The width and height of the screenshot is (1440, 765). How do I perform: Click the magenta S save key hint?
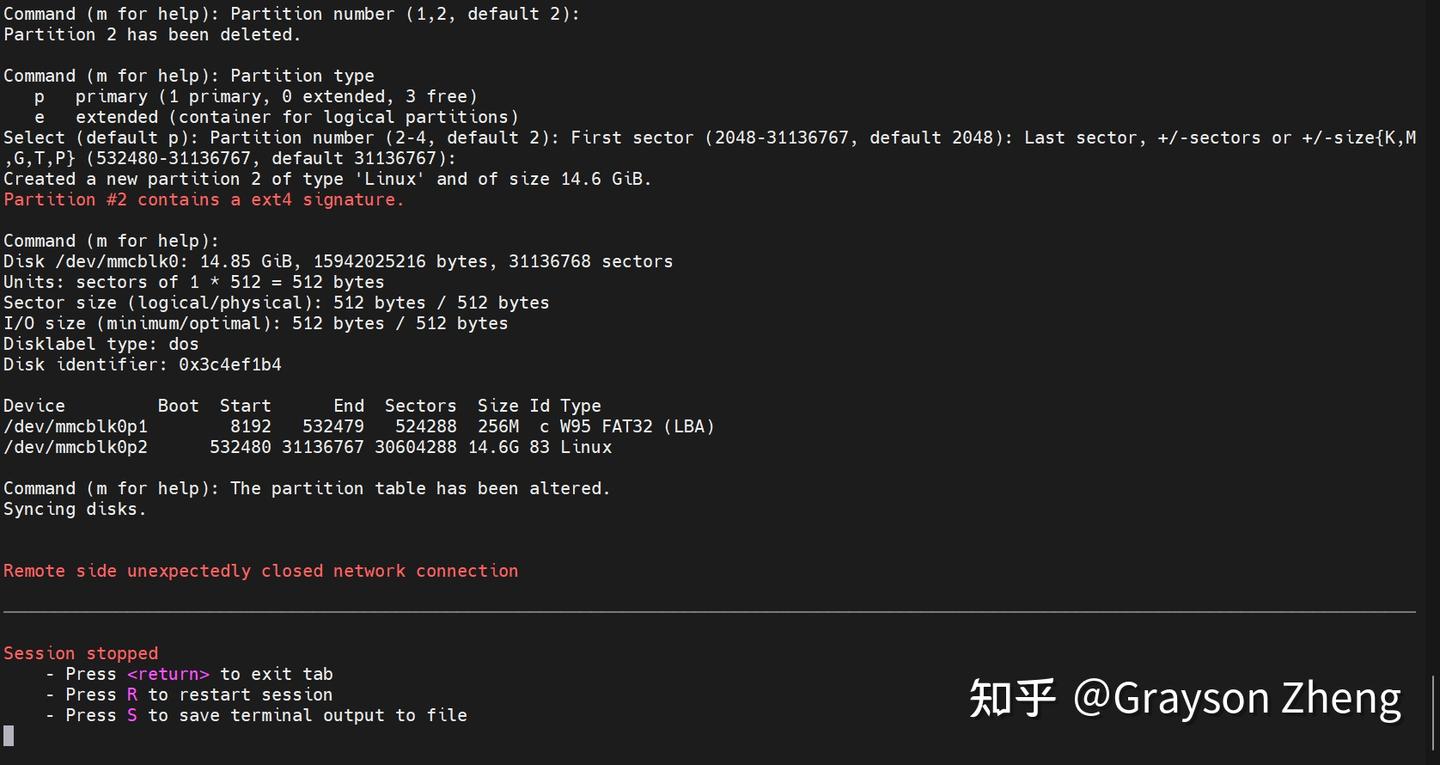132,716
